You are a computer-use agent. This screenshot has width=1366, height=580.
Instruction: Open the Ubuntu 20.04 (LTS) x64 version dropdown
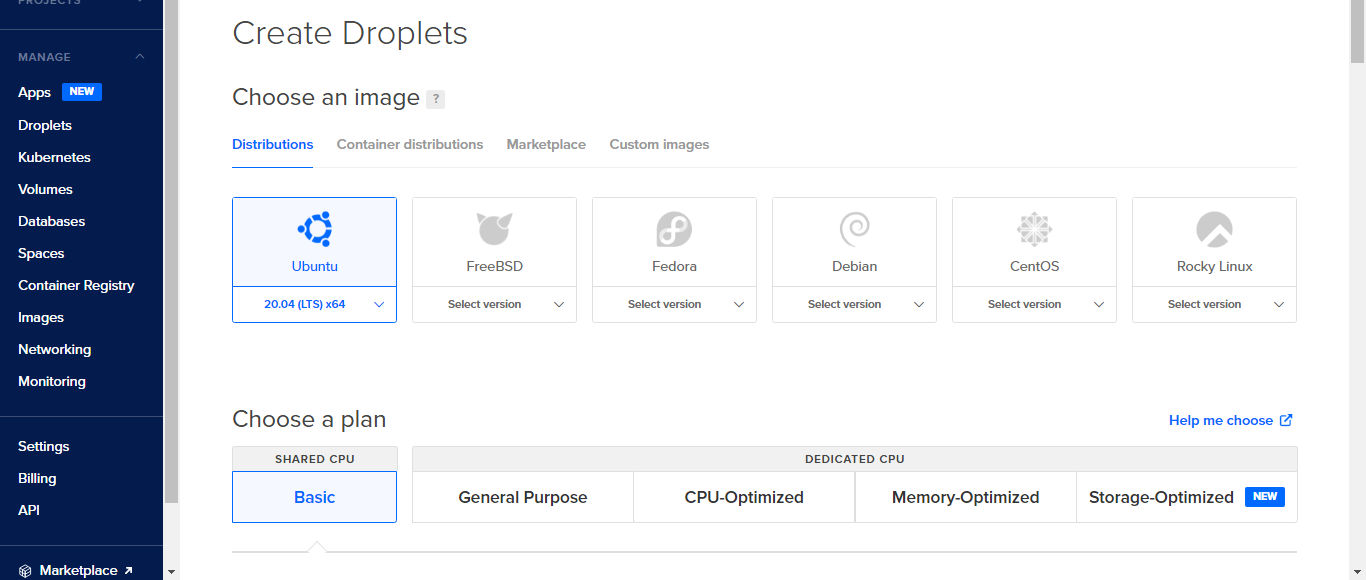tap(314, 304)
